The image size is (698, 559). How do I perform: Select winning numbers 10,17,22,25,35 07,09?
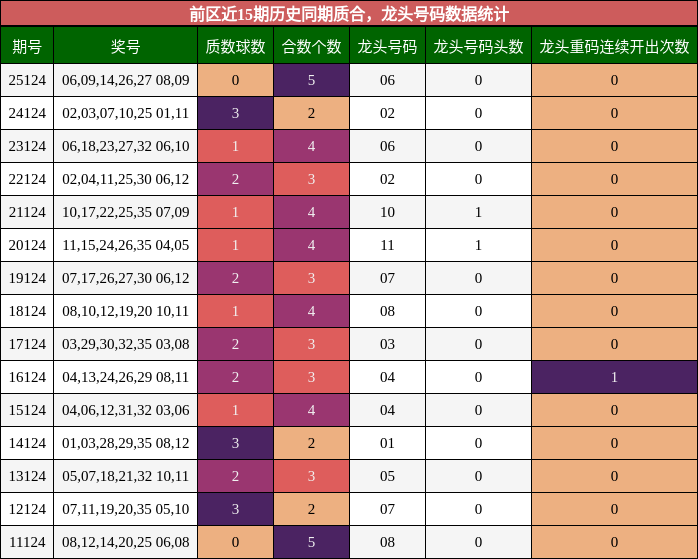pyautogui.click(x=126, y=212)
